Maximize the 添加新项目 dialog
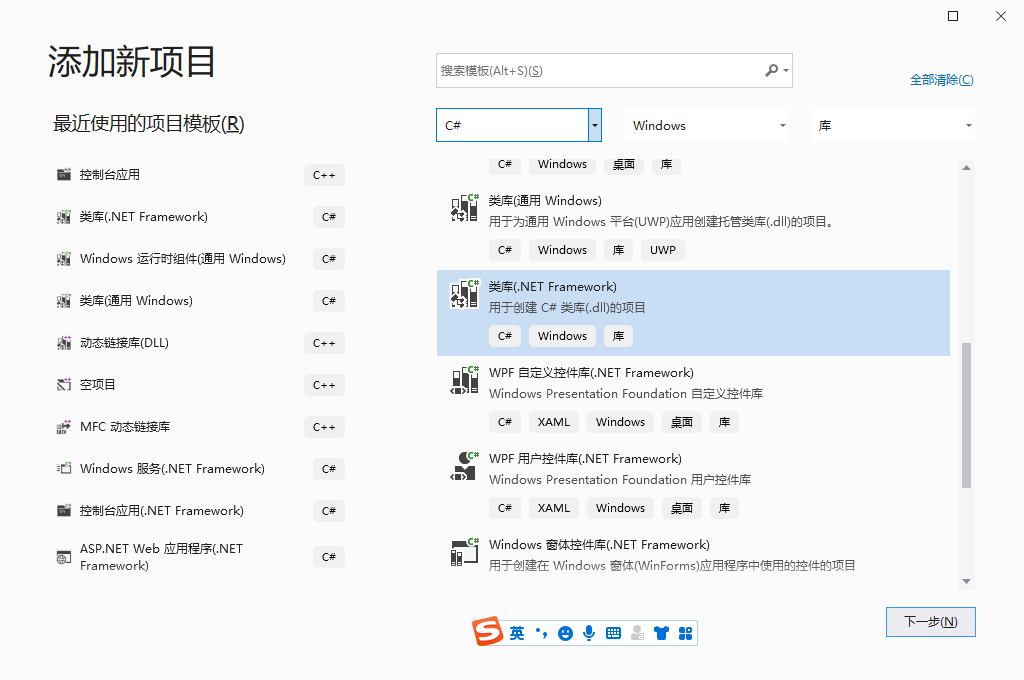 pyautogui.click(x=953, y=16)
